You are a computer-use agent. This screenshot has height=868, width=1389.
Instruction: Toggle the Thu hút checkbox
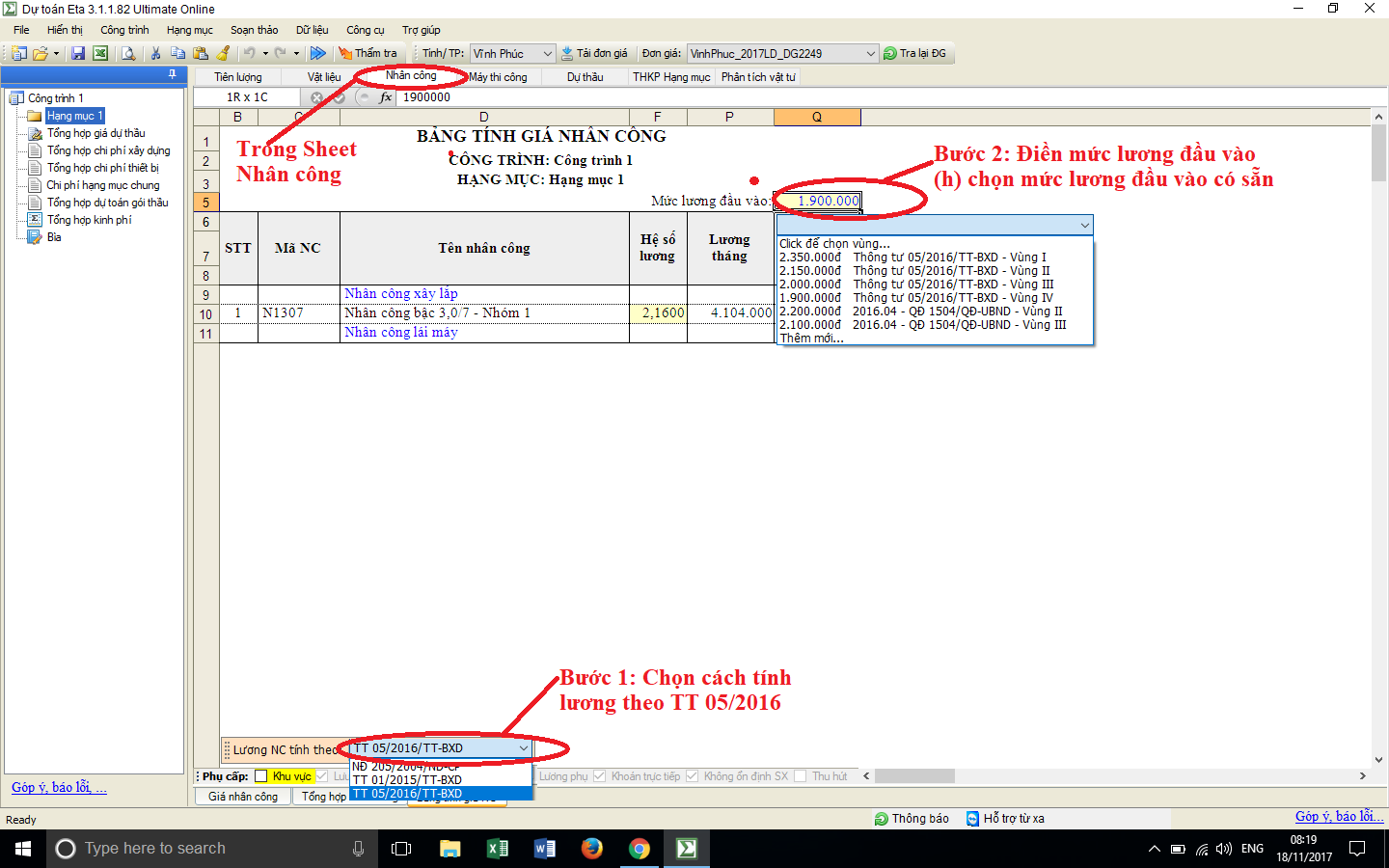click(x=800, y=776)
